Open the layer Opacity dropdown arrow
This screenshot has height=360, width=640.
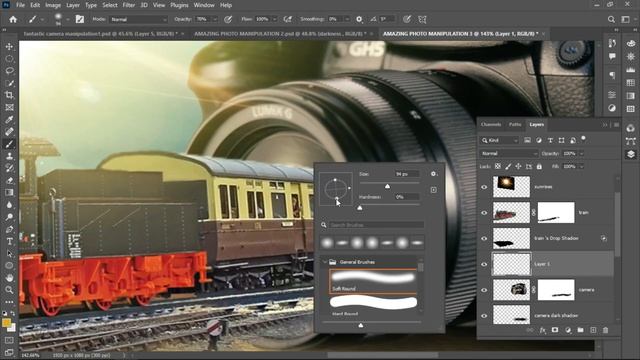tap(582, 153)
